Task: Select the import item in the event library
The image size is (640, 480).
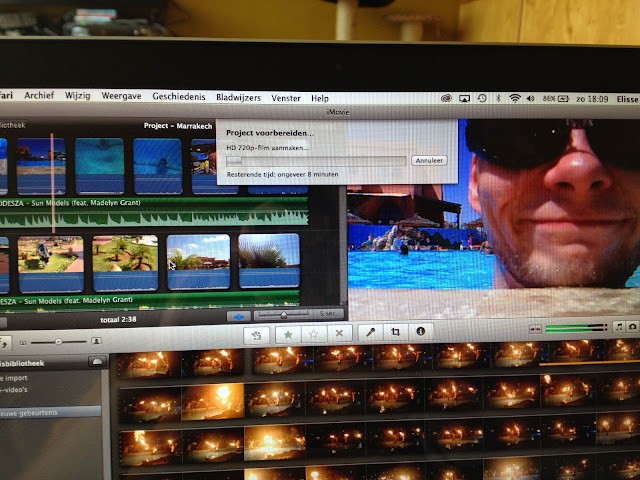Action: [14, 378]
